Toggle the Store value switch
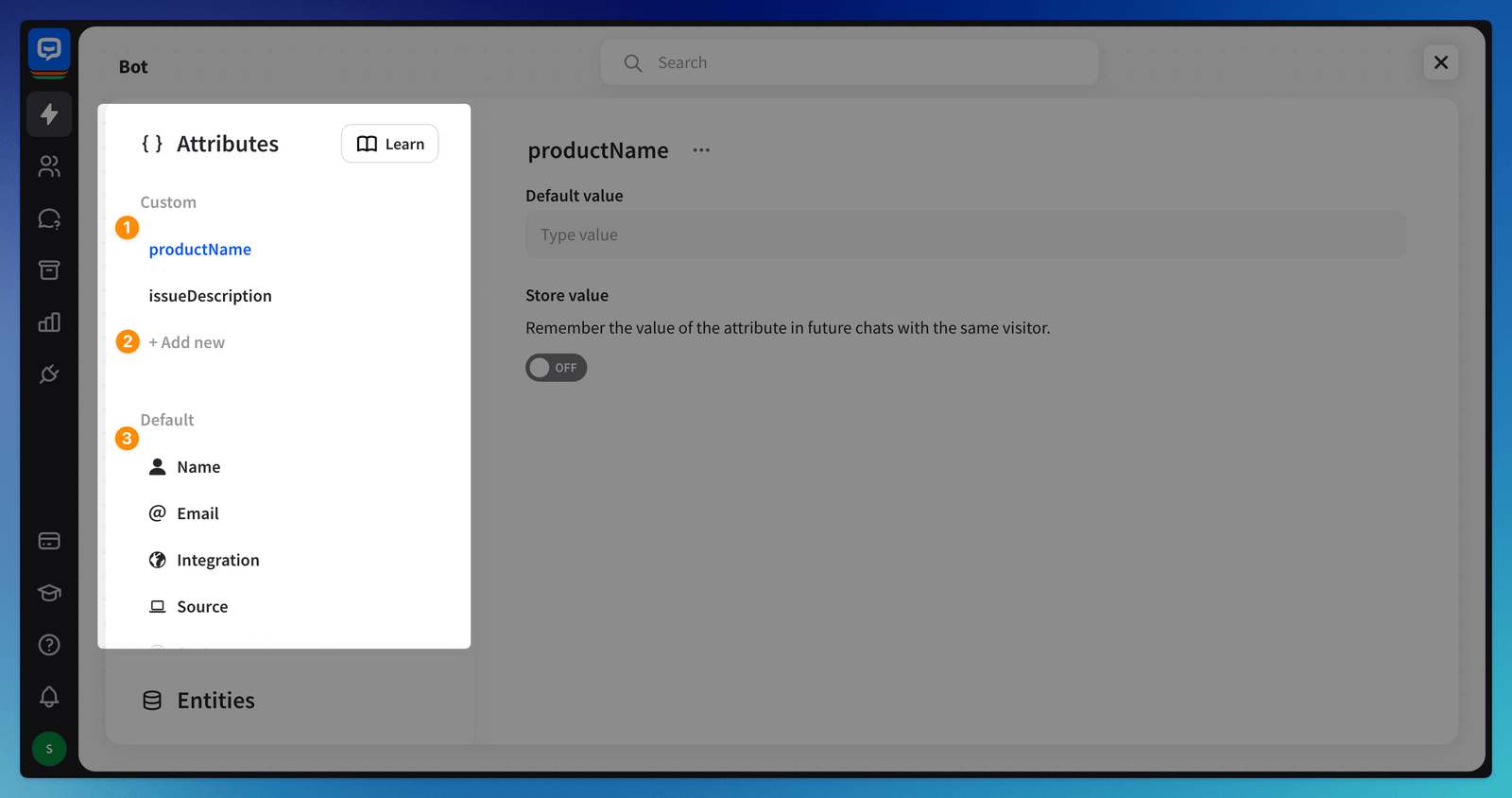1512x798 pixels. click(x=556, y=368)
